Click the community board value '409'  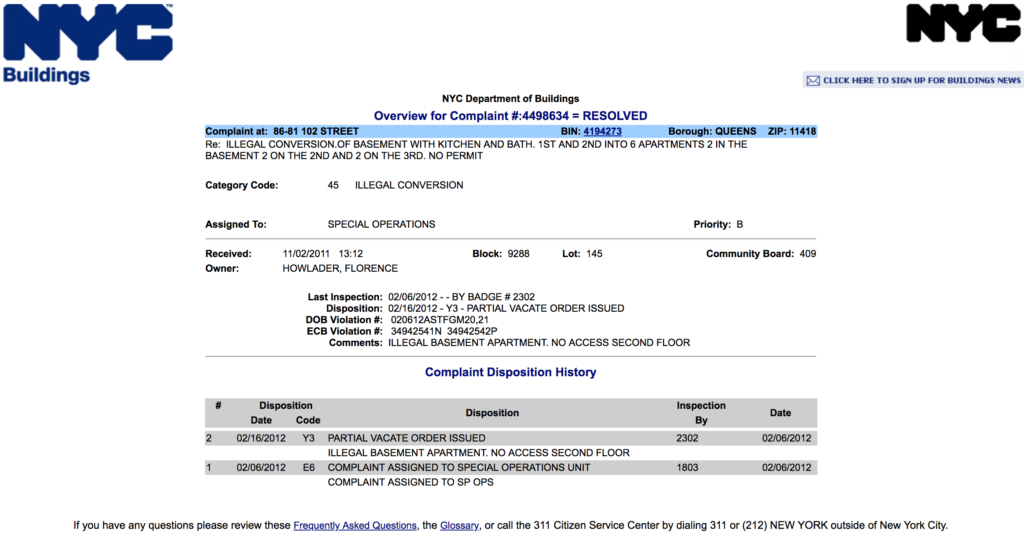[x=807, y=253]
